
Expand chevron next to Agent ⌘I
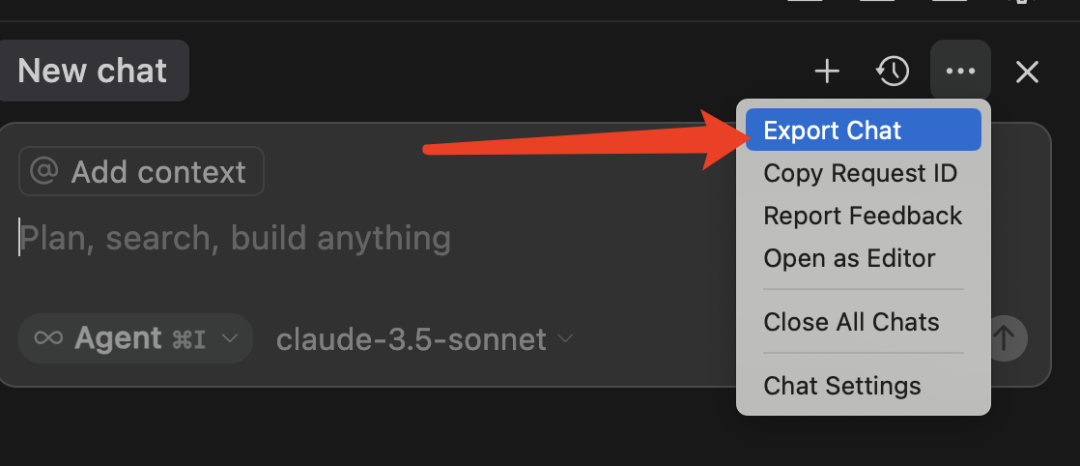tap(230, 338)
